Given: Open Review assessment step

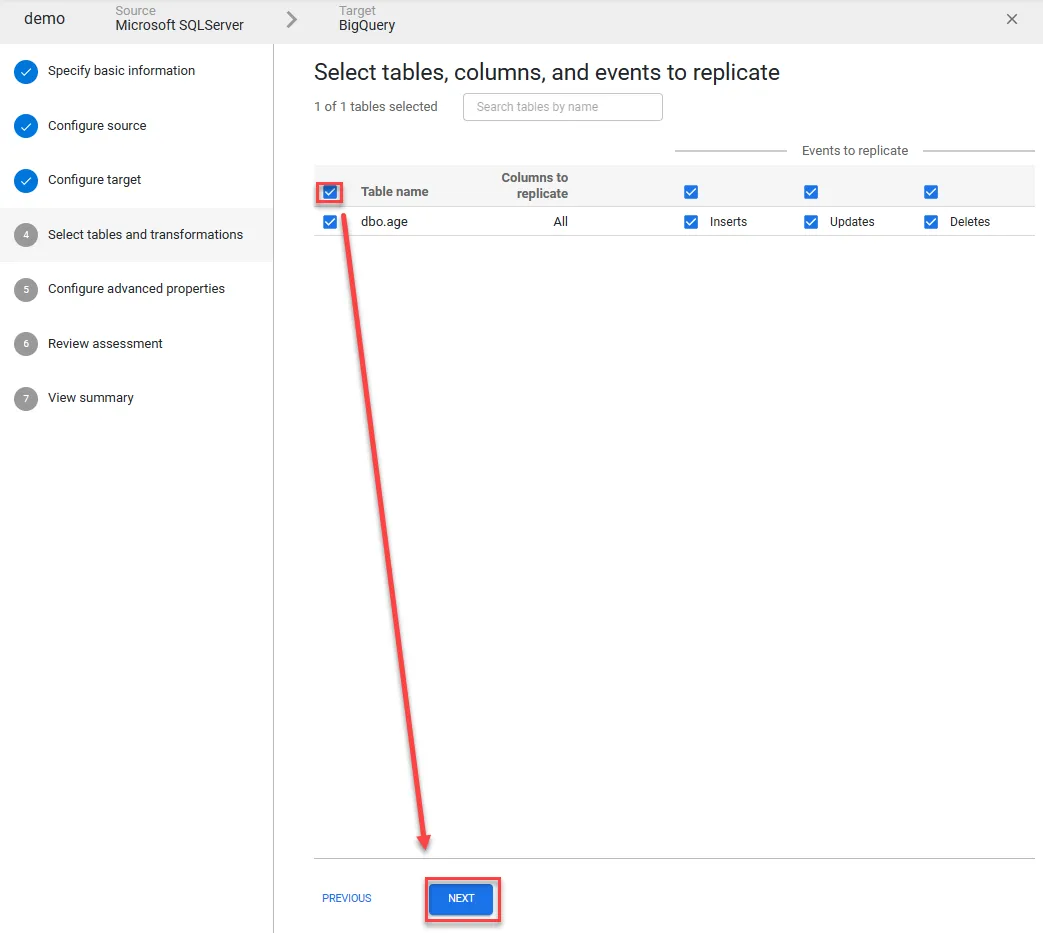Looking at the screenshot, I should (x=105, y=344).
